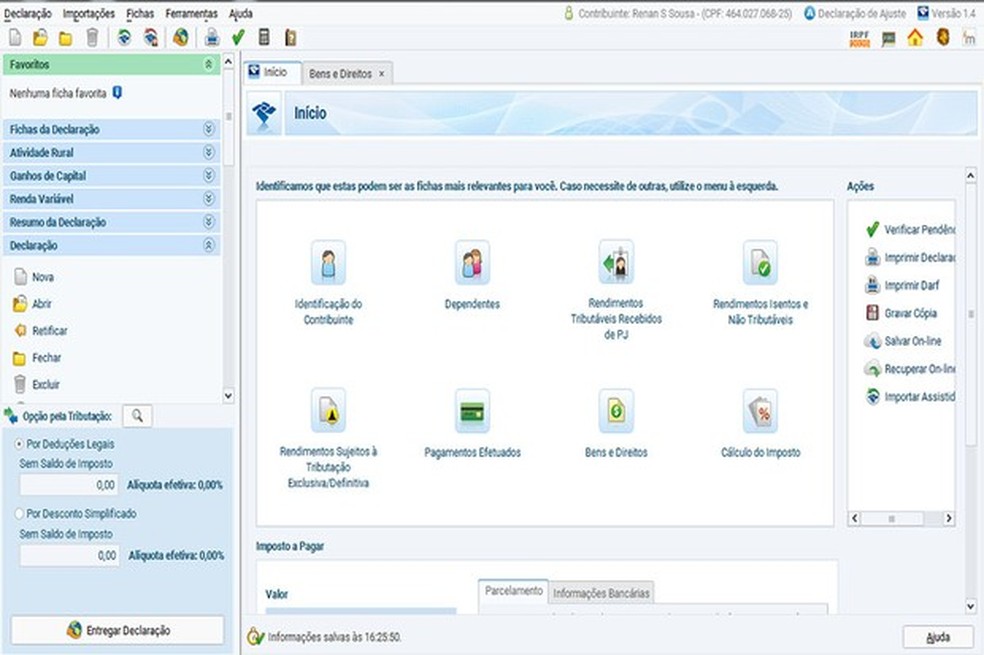Open the Identificação do Contribuinte icon
Viewport: 984px width, 655px height.
328,263
